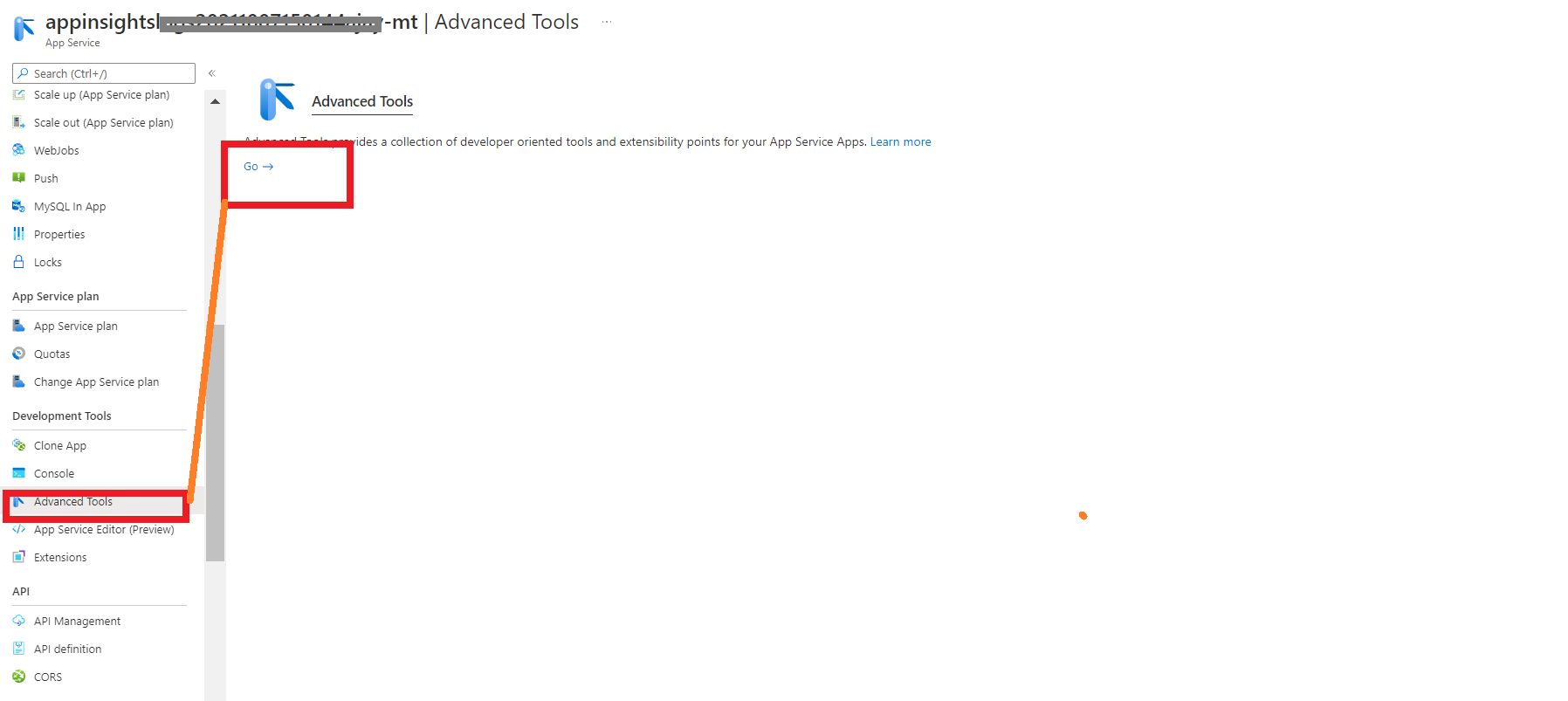1568x701 pixels.
Task: Open MySQL In App settings
Action: coord(70,206)
